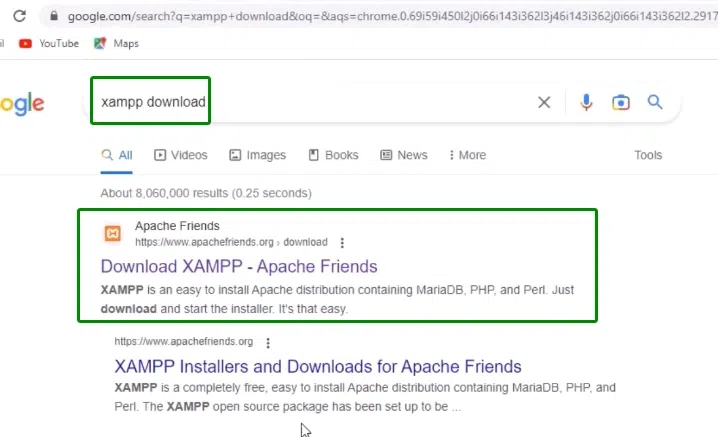Open the Download XAMPP - Apache Friends link
The image size is (718, 437).
pyautogui.click(x=239, y=267)
